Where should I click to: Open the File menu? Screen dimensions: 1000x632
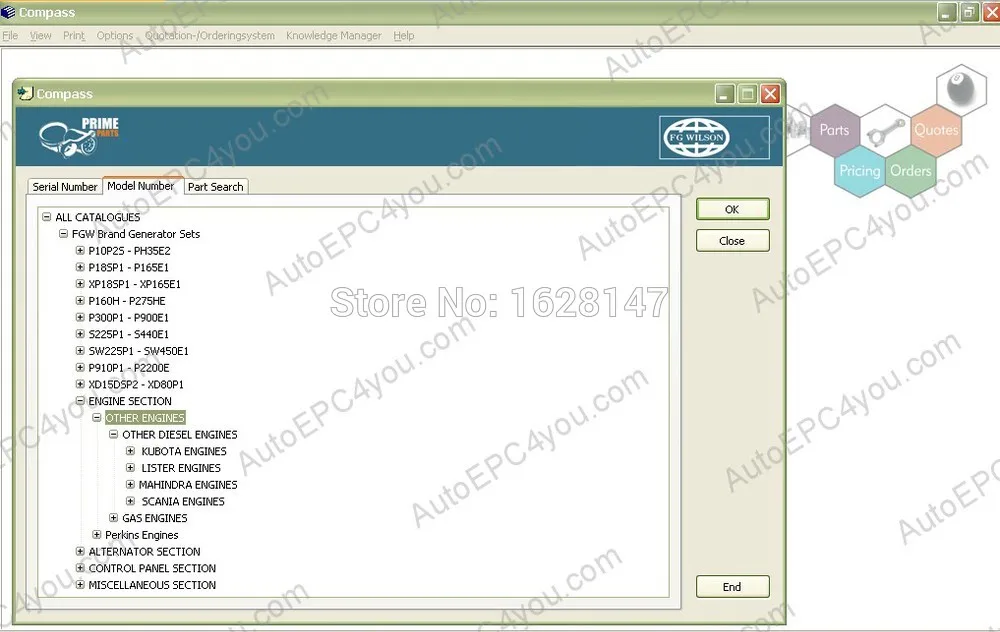click(x=10, y=36)
